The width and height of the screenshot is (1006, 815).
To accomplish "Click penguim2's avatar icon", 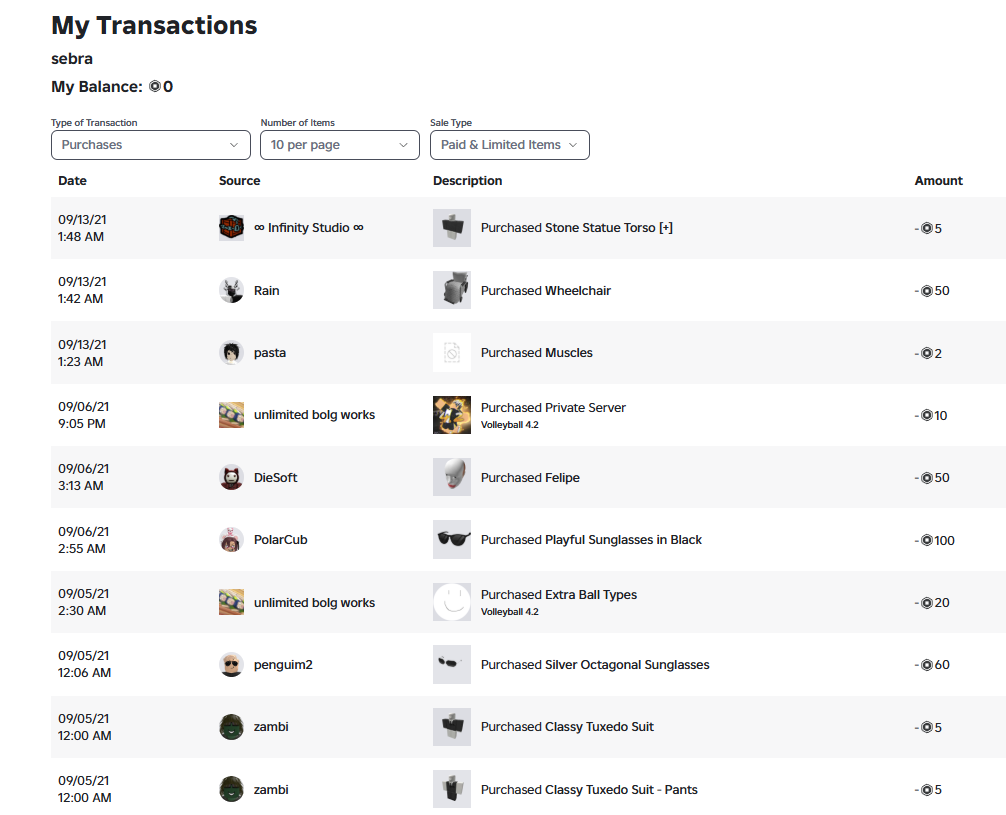I will [231, 664].
